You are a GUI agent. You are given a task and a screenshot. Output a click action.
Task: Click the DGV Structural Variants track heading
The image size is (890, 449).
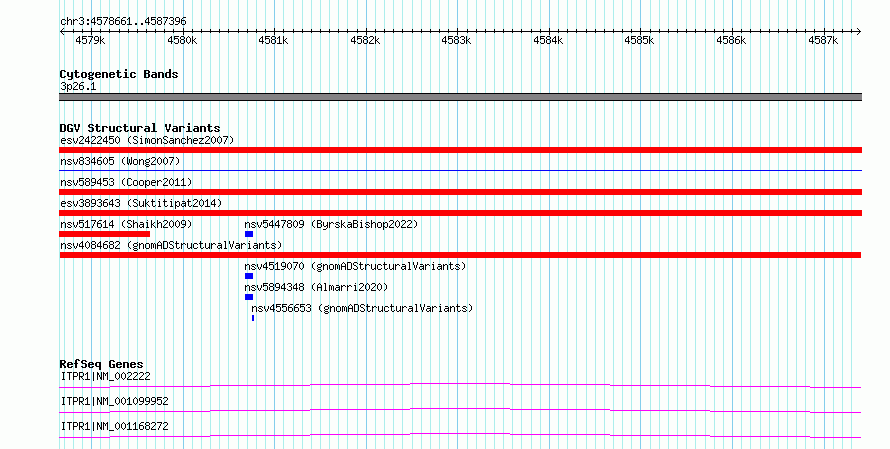140,128
